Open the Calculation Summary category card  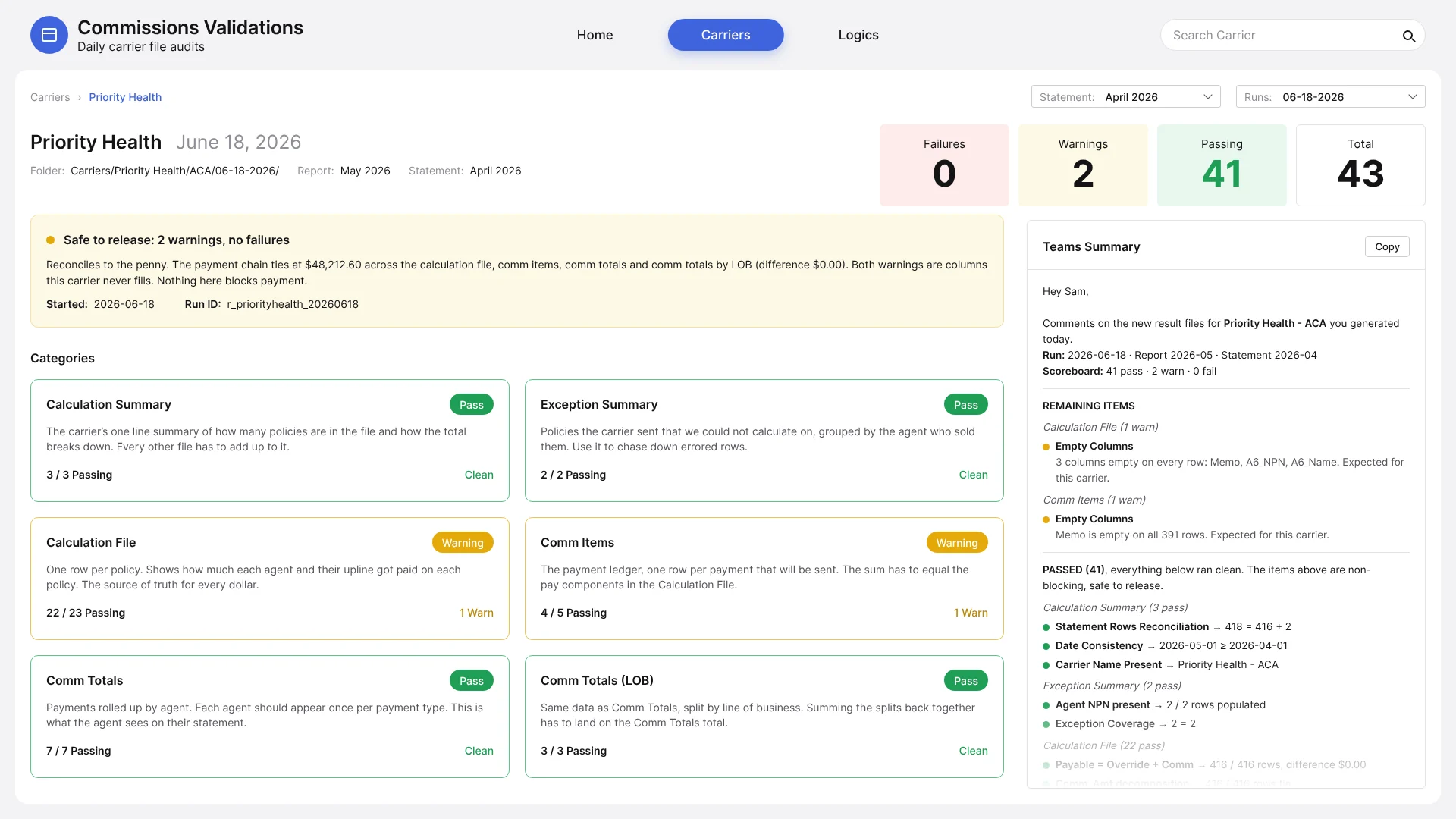(269, 441)
